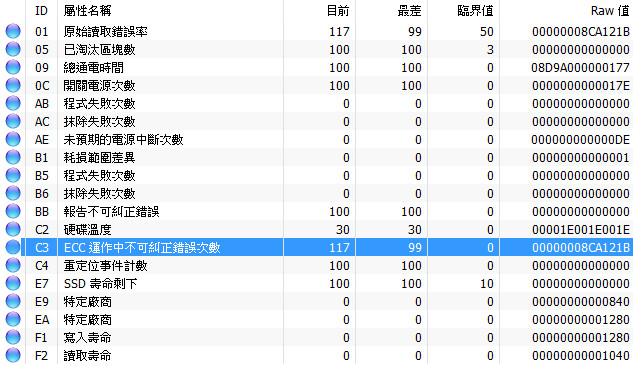Viewport: 633px width, 366px height.
Task: Click the status orb for ID F1
Action: [x=13, y=337]
